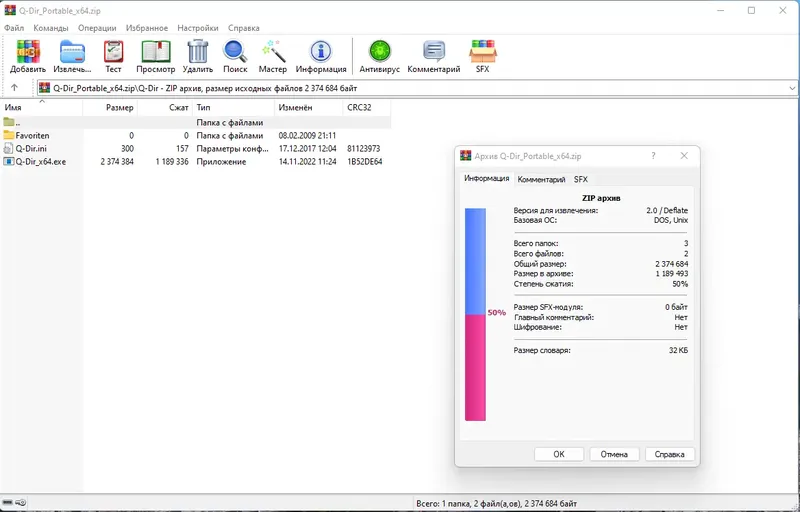Click the Справка button in dialog
Image resolution: width=800 pixels, height=512 pixels.
point(669,454)
